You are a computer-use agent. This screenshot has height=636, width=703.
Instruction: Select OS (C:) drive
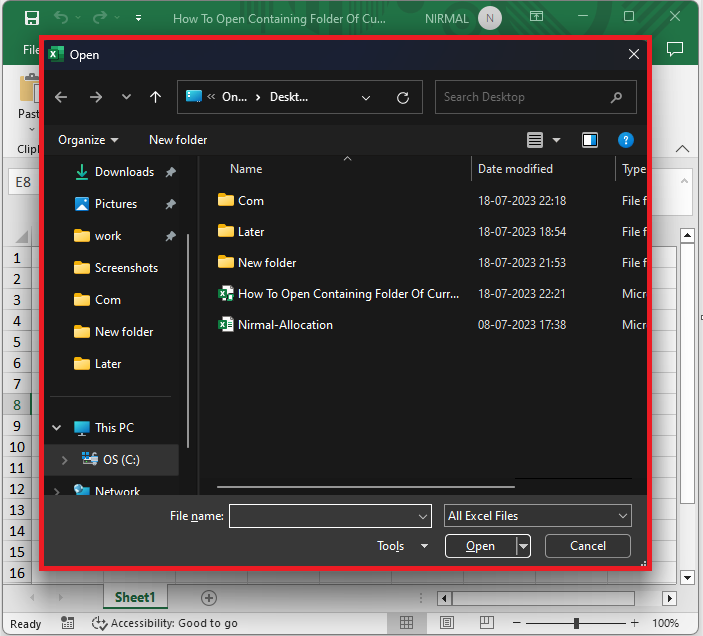[x=121, y=460]
